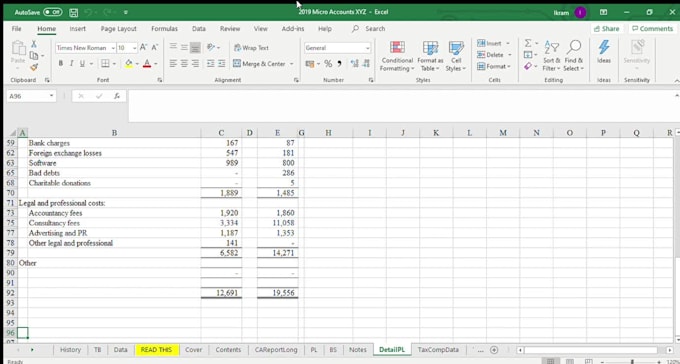Toggle Italic formatting
This screenshot has width=680, height=364.
tap(71, 64)
